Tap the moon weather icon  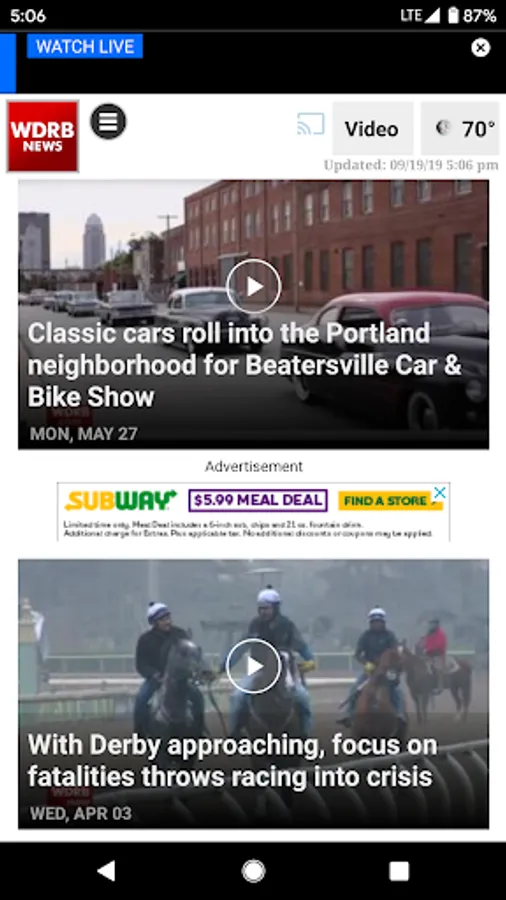[x=443, y=128]
